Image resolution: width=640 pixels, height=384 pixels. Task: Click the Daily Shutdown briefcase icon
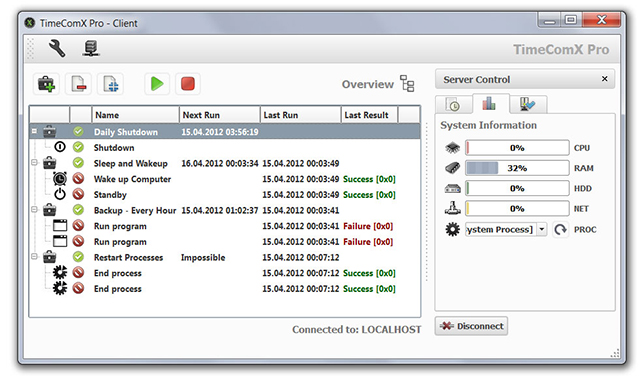pyautogui.click(x=50, y=131)
